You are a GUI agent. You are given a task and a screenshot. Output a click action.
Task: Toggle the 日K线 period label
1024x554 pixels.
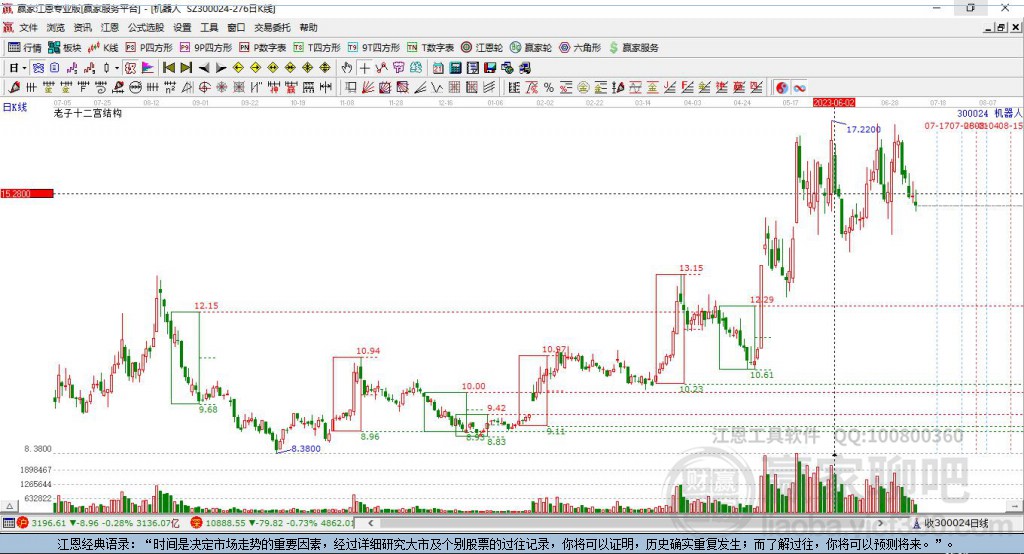(x=15, y=107)
